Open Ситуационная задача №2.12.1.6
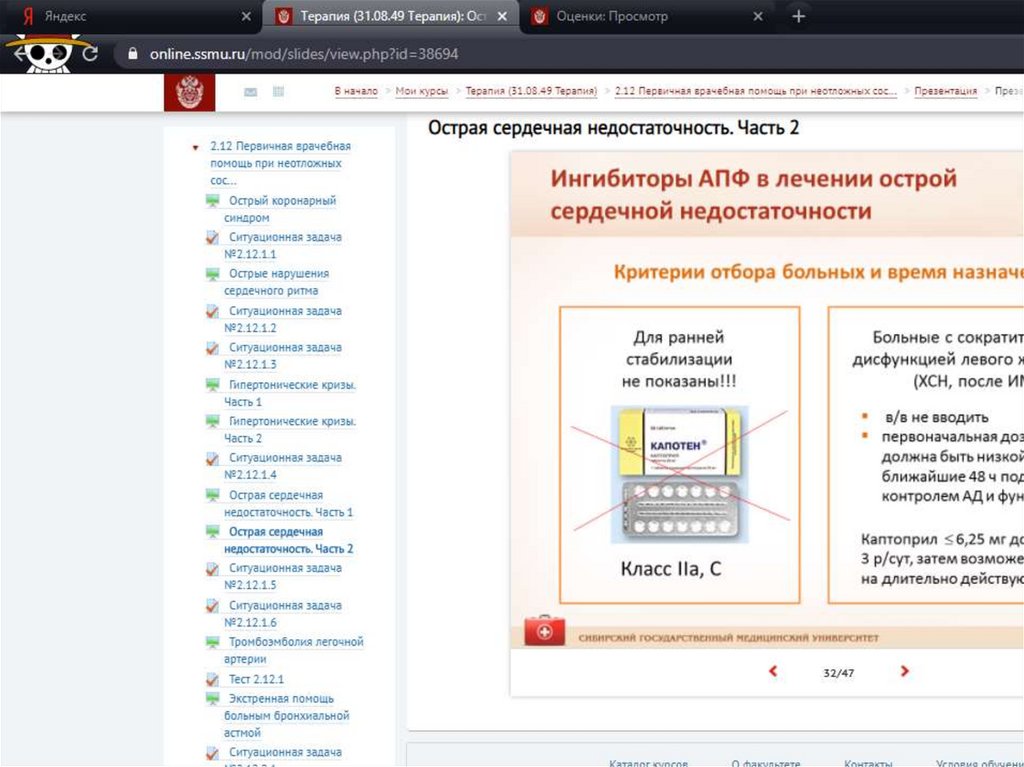 283,614
